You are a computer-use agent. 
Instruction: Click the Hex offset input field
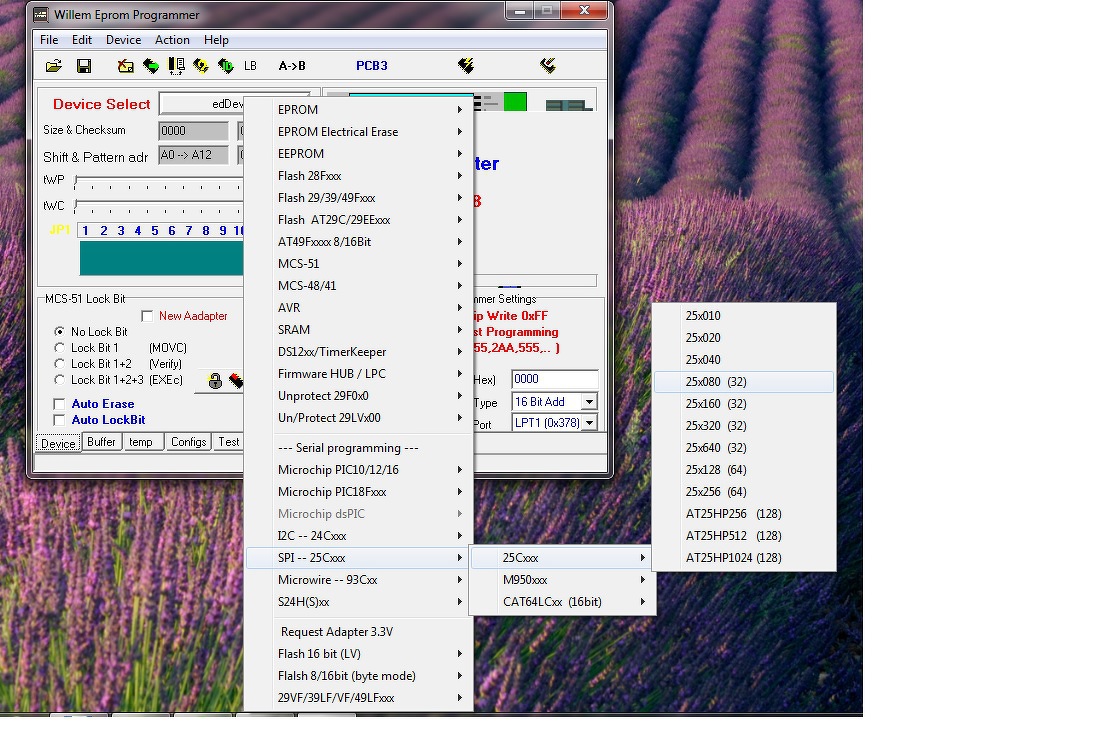click(555, 380)
